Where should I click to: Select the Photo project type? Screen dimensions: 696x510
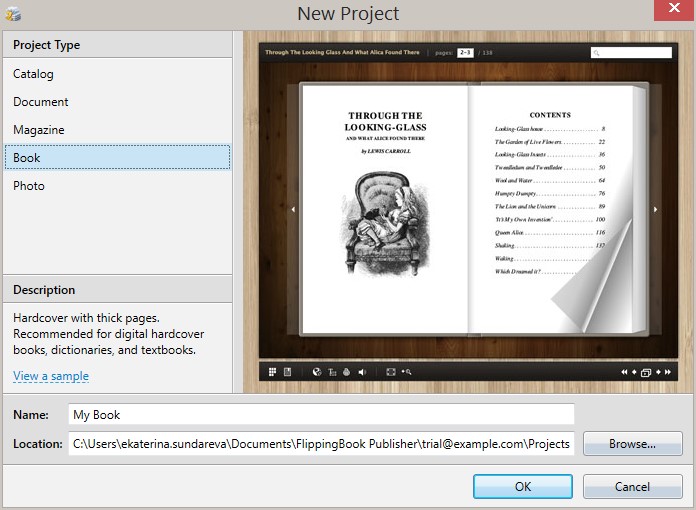coord(118,186)
